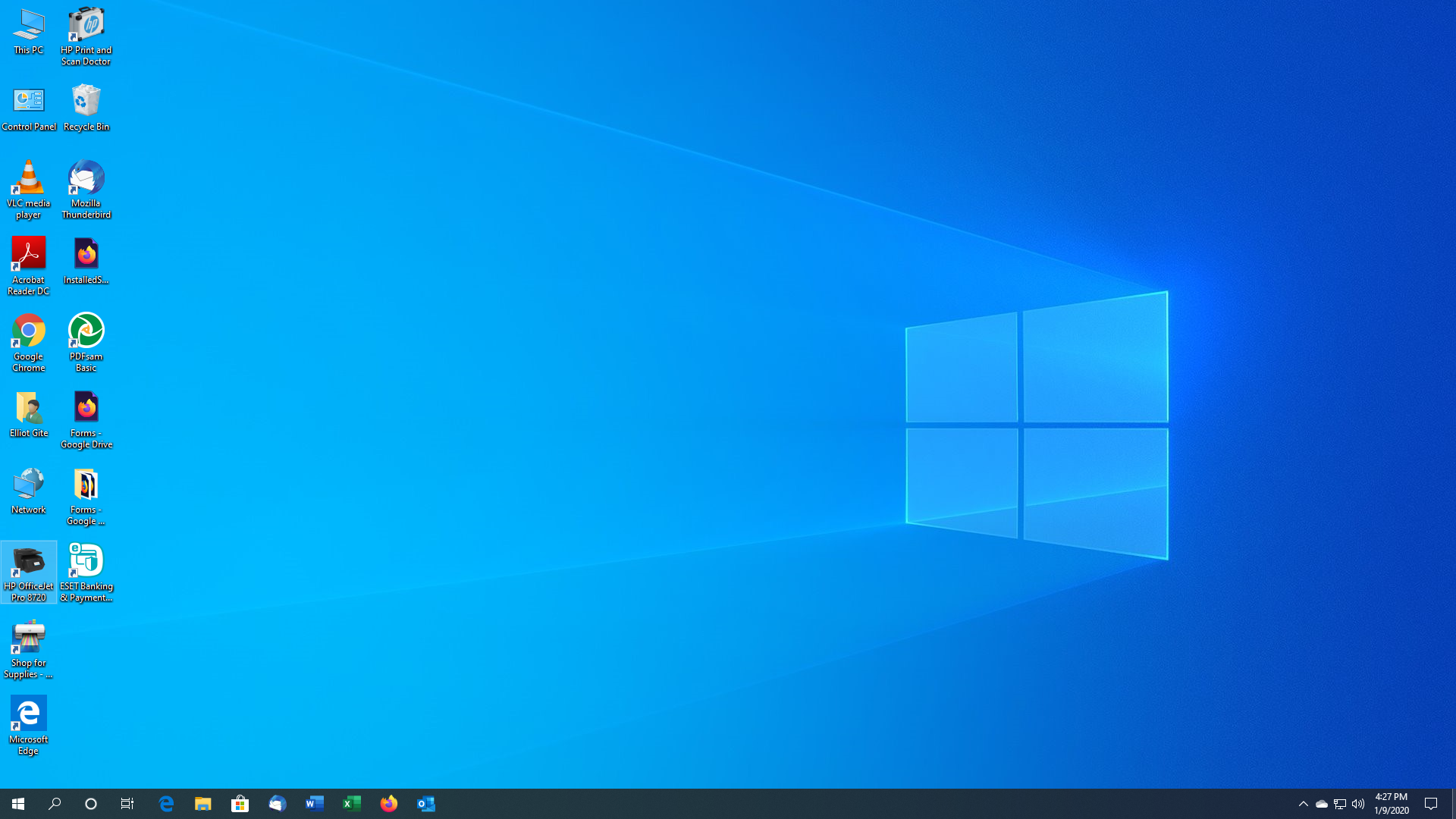The width and height of the screenshot is (1456, 819).
Task: Open Word from the taskbar
Action: (x=315, y=804)
